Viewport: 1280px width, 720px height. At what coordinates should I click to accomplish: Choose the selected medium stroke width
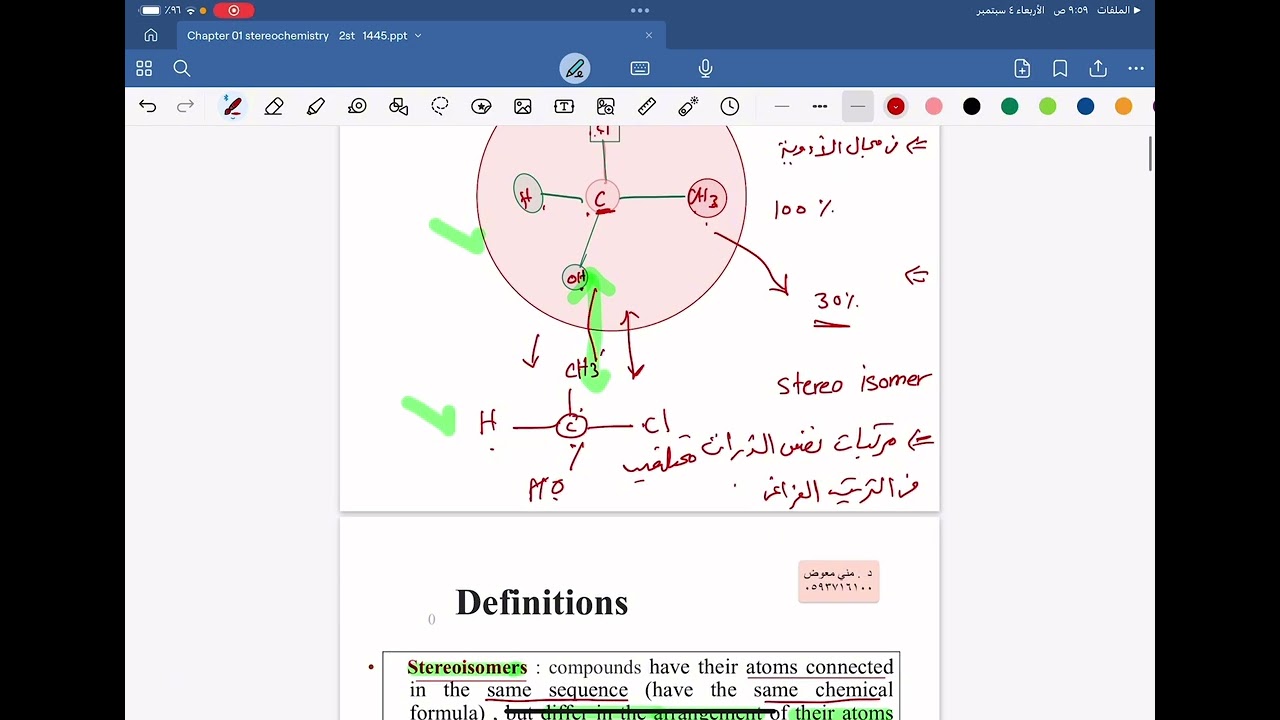coord(858,106)
